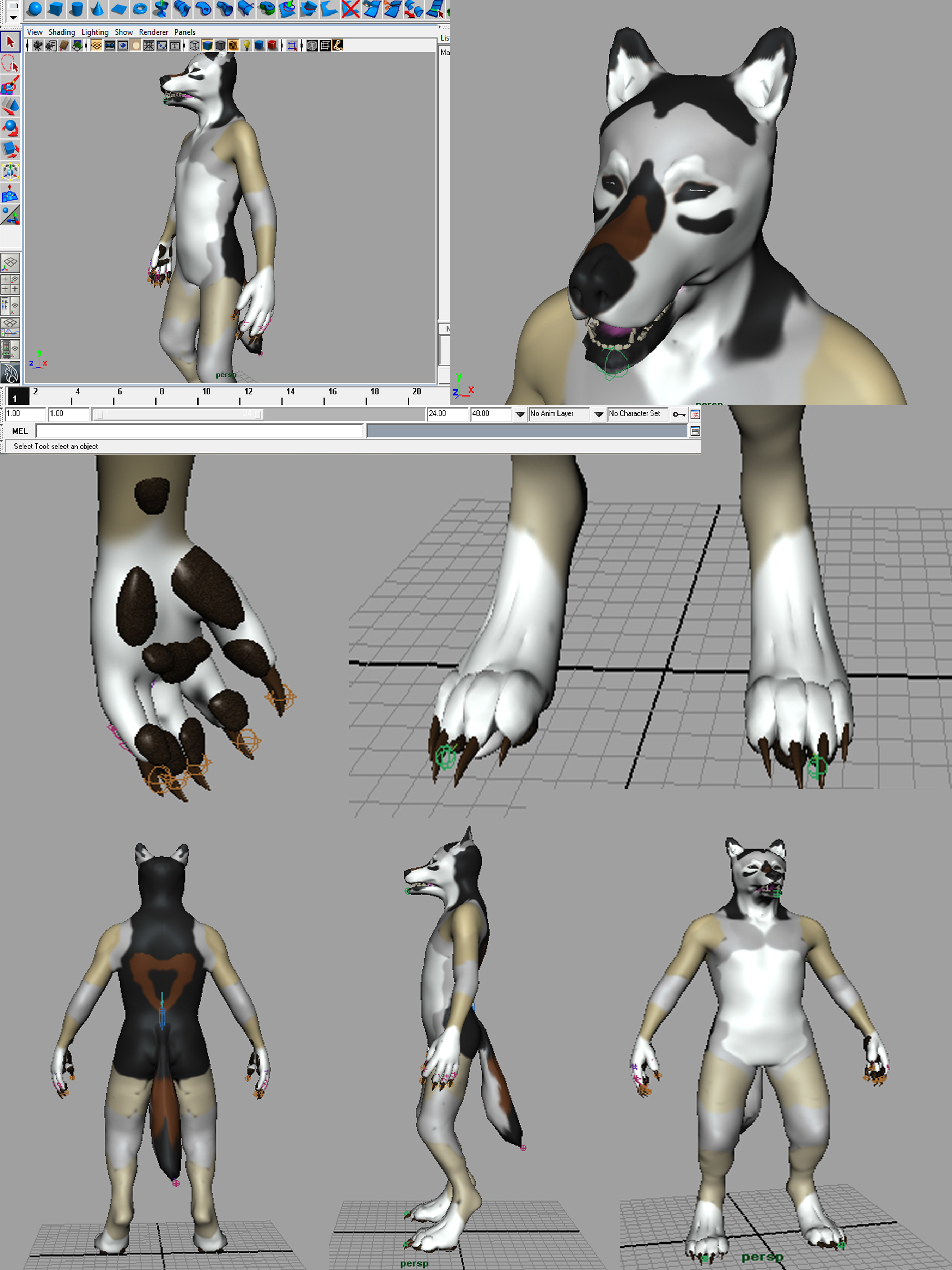Toggle the Film Gate display
This screenshot has height=1270, width=952.
click(x=110, y=46)
